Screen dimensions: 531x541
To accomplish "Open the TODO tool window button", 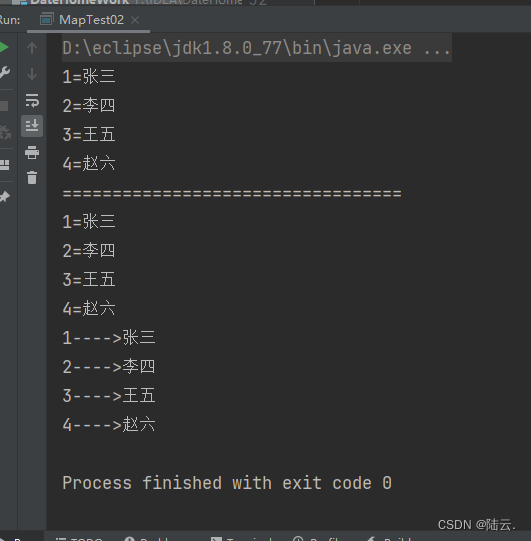I will coord(79,538).
